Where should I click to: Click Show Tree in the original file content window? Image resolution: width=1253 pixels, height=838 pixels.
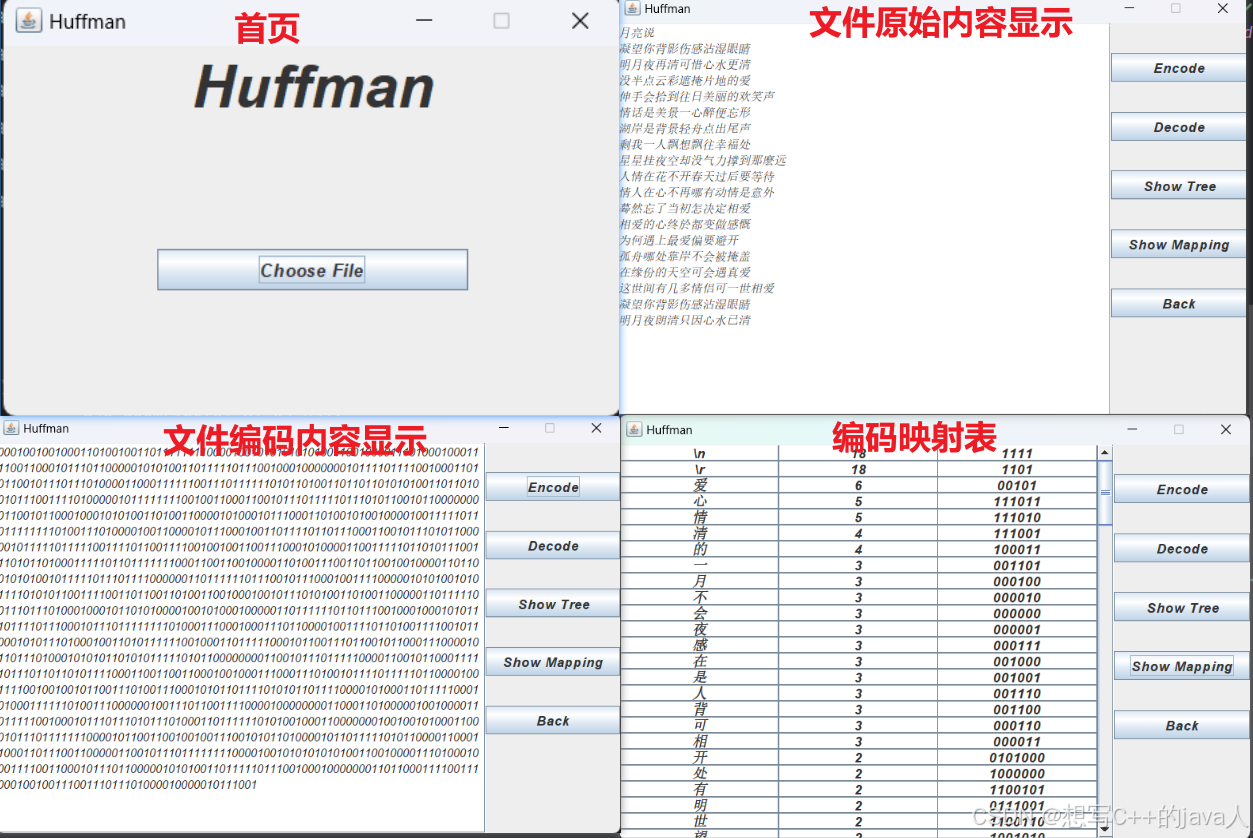click(x=1178, y=185)
